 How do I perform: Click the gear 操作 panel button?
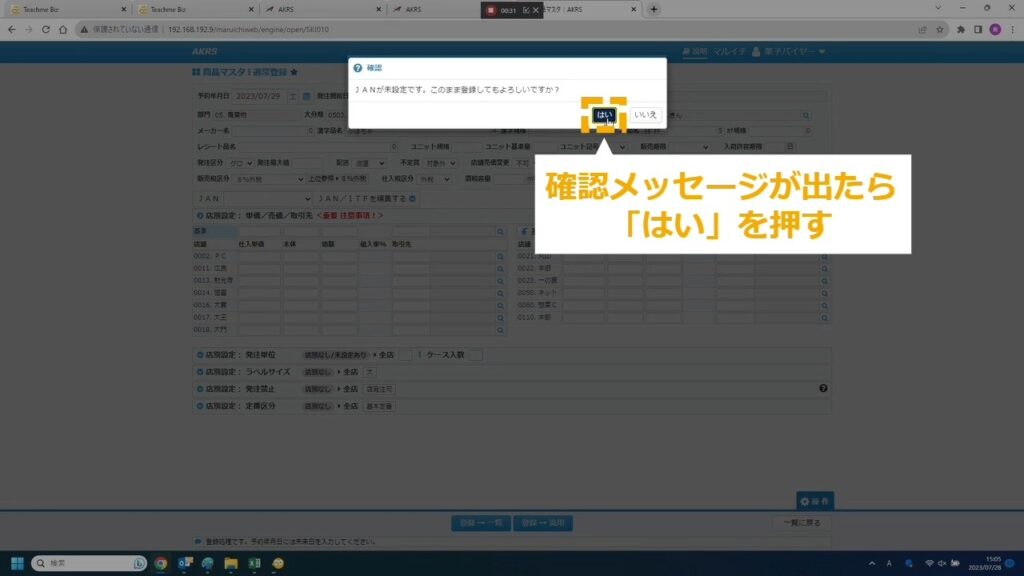[814, 500]
